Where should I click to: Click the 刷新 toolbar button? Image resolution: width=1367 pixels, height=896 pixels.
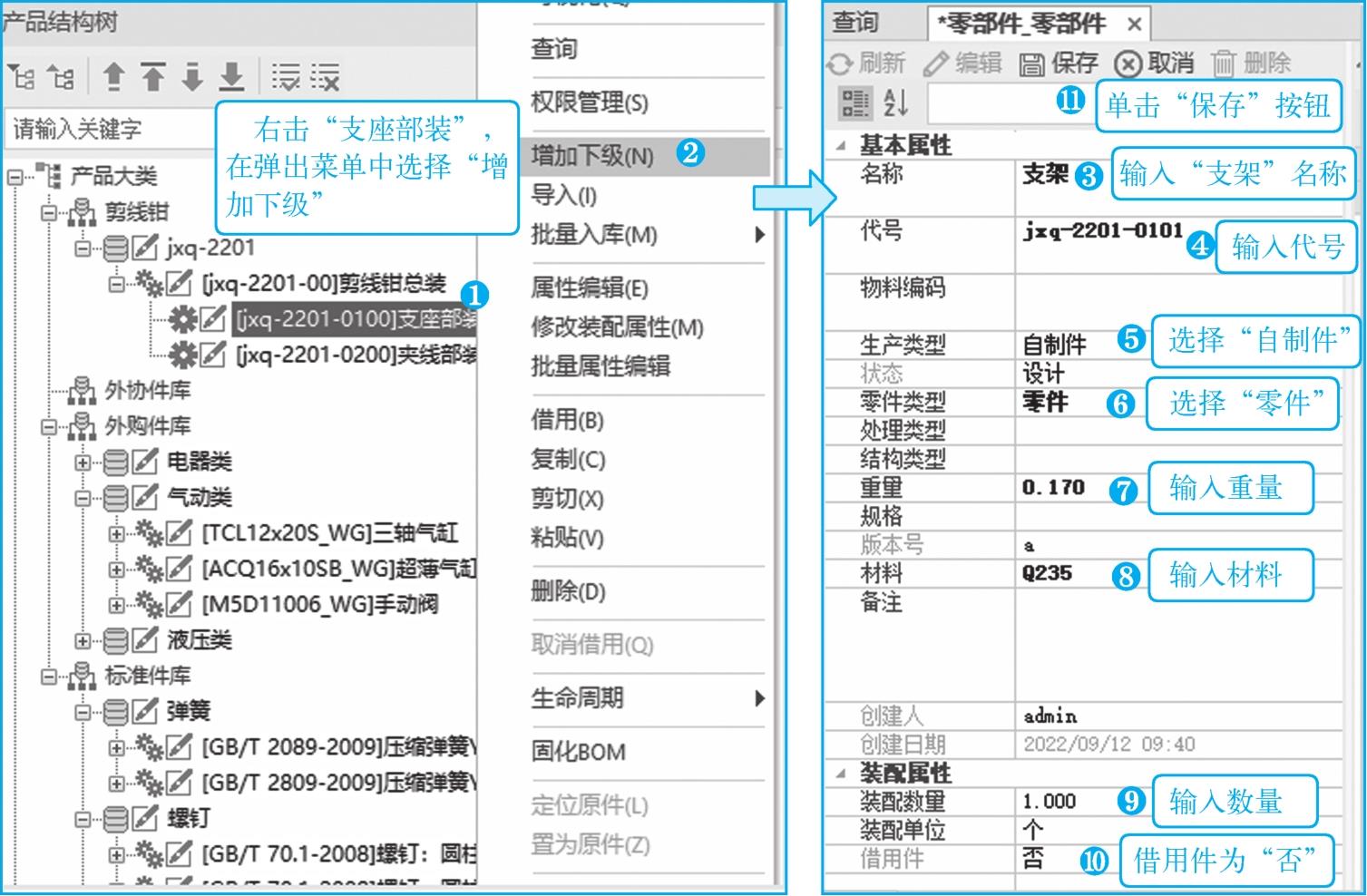click(x=866, y=63)
